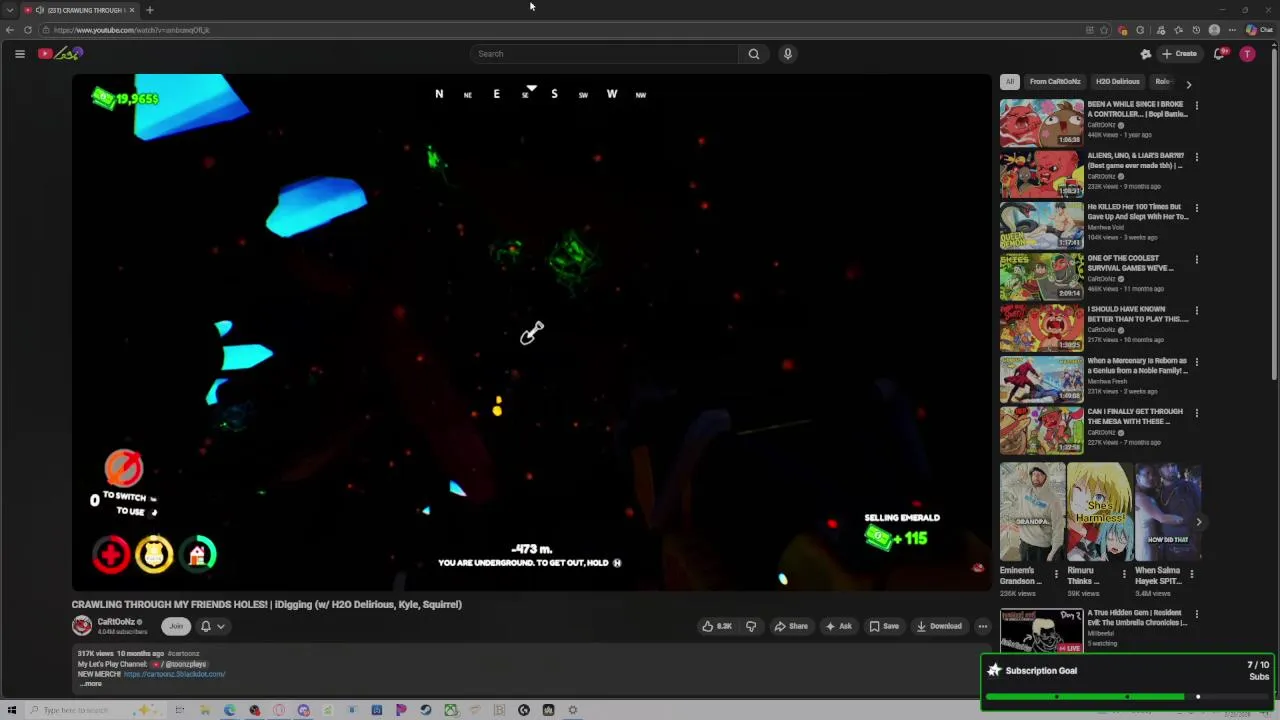Open browser Settings and more ellipsis
The height and width of the screenshot is (720, 1280).
[x=1232, y=30]
